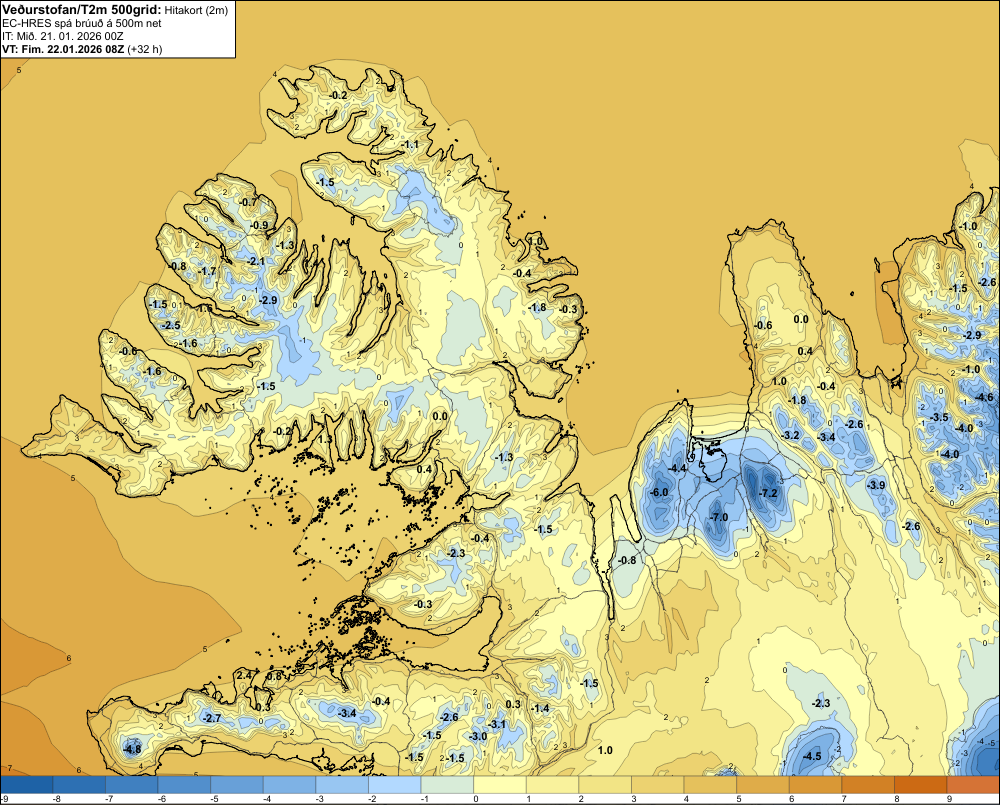Click the -4.6 temperature value on the map

pos(985,397)
